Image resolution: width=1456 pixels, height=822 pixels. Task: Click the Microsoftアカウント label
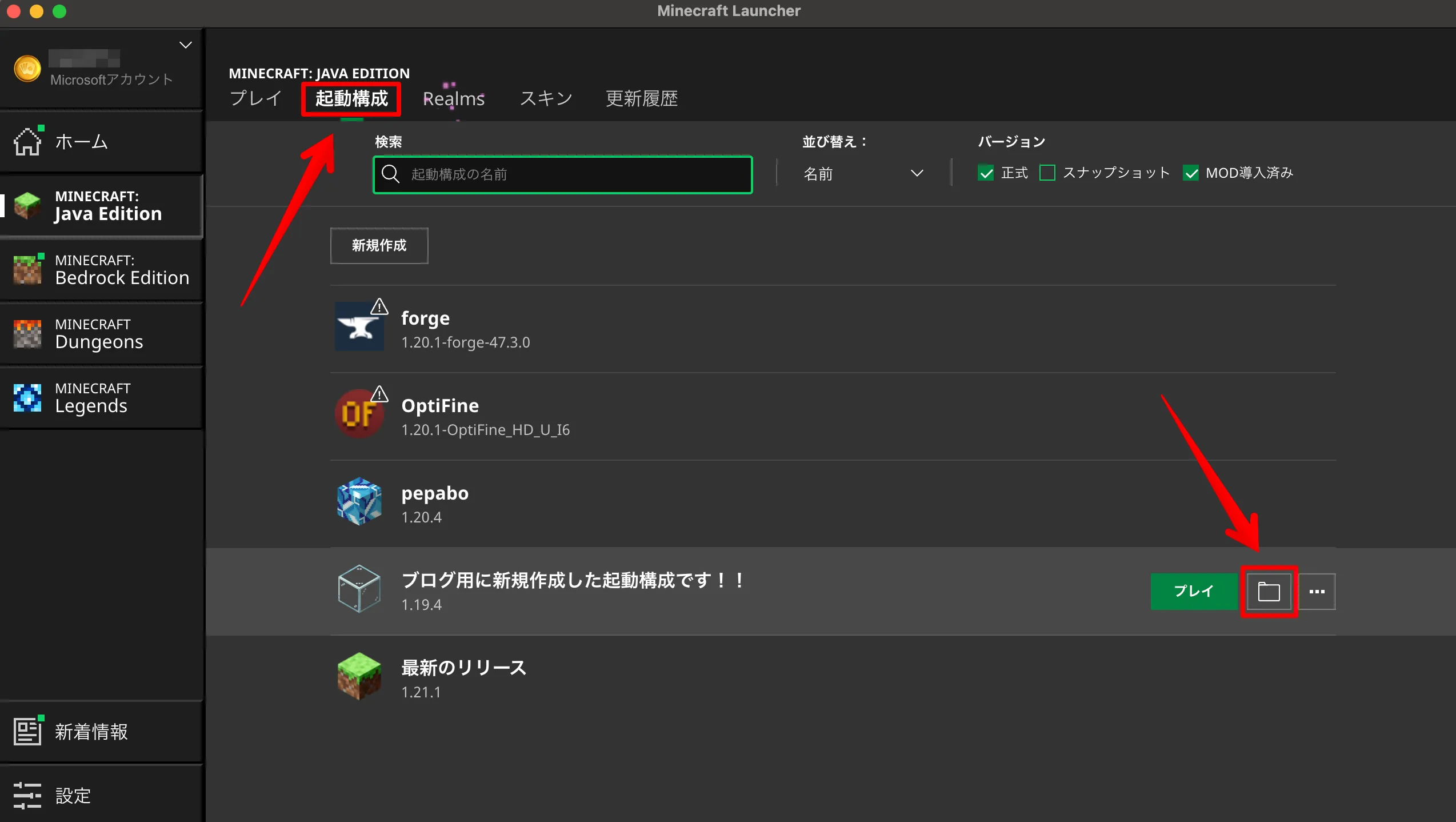111,79
